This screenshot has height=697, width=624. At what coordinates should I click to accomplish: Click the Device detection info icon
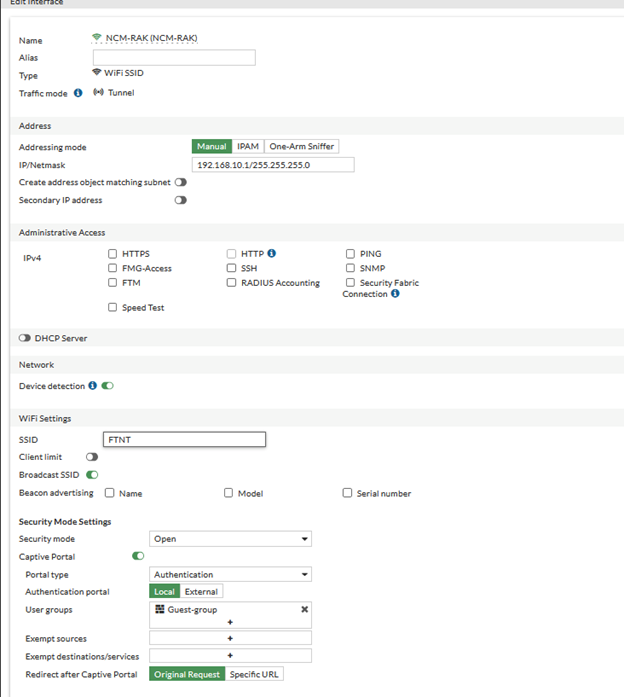(92, 385)
